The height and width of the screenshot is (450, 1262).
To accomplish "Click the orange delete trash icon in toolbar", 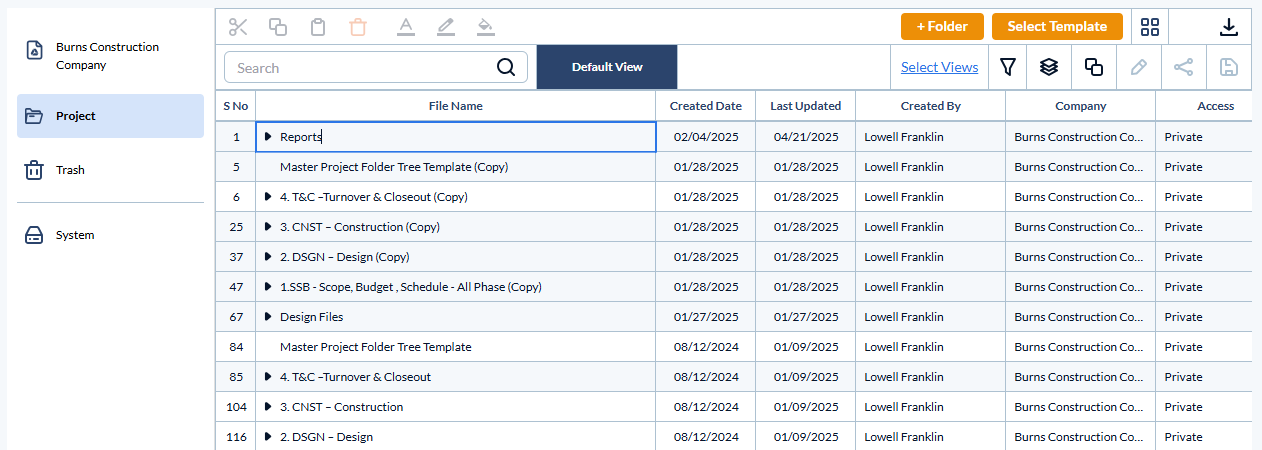I will [358, 27].
